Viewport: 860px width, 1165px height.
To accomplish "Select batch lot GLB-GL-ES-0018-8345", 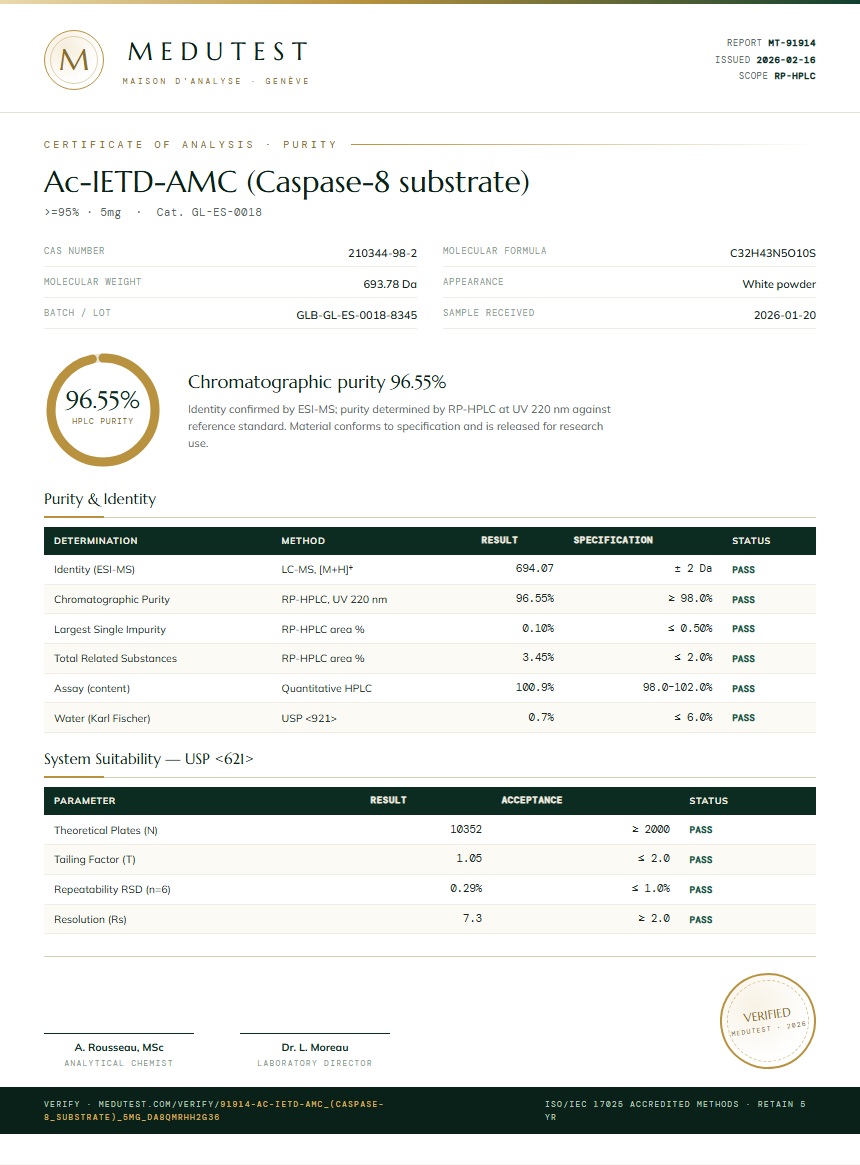I will pyautogui.click(x=356, y=316).
